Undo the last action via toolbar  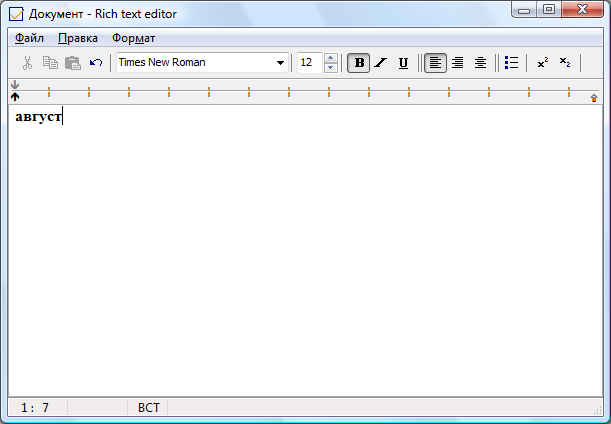[x=95, y=63]
